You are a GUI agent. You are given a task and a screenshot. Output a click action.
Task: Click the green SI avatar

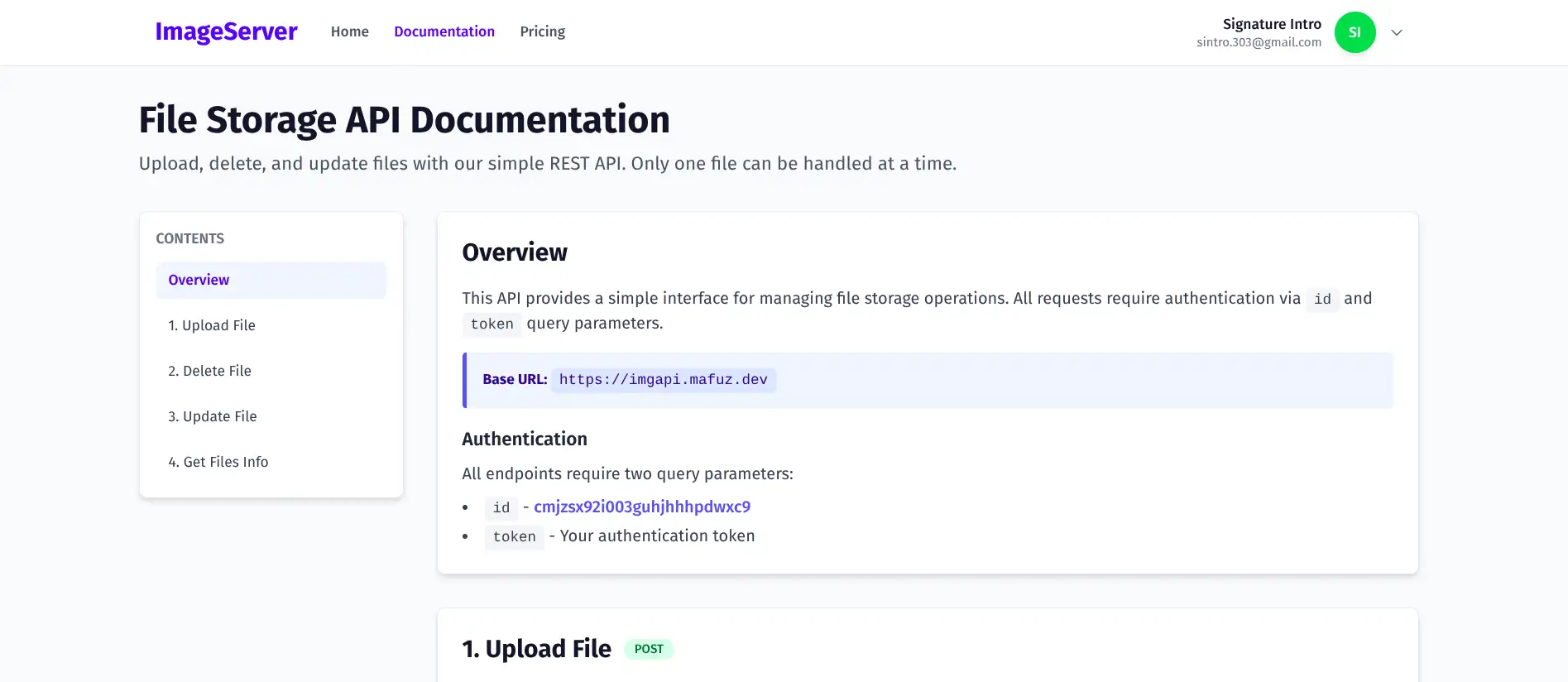tap(1355, 32)
